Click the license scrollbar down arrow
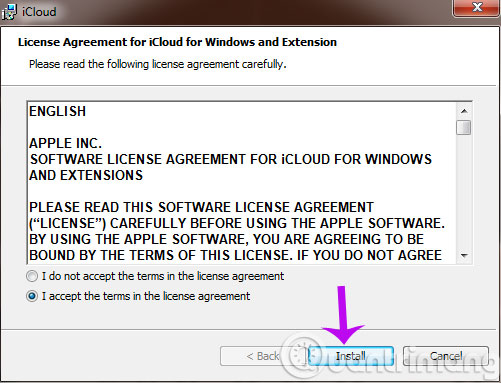This screenshot has width=501, height=383. [x=464, y=256]
